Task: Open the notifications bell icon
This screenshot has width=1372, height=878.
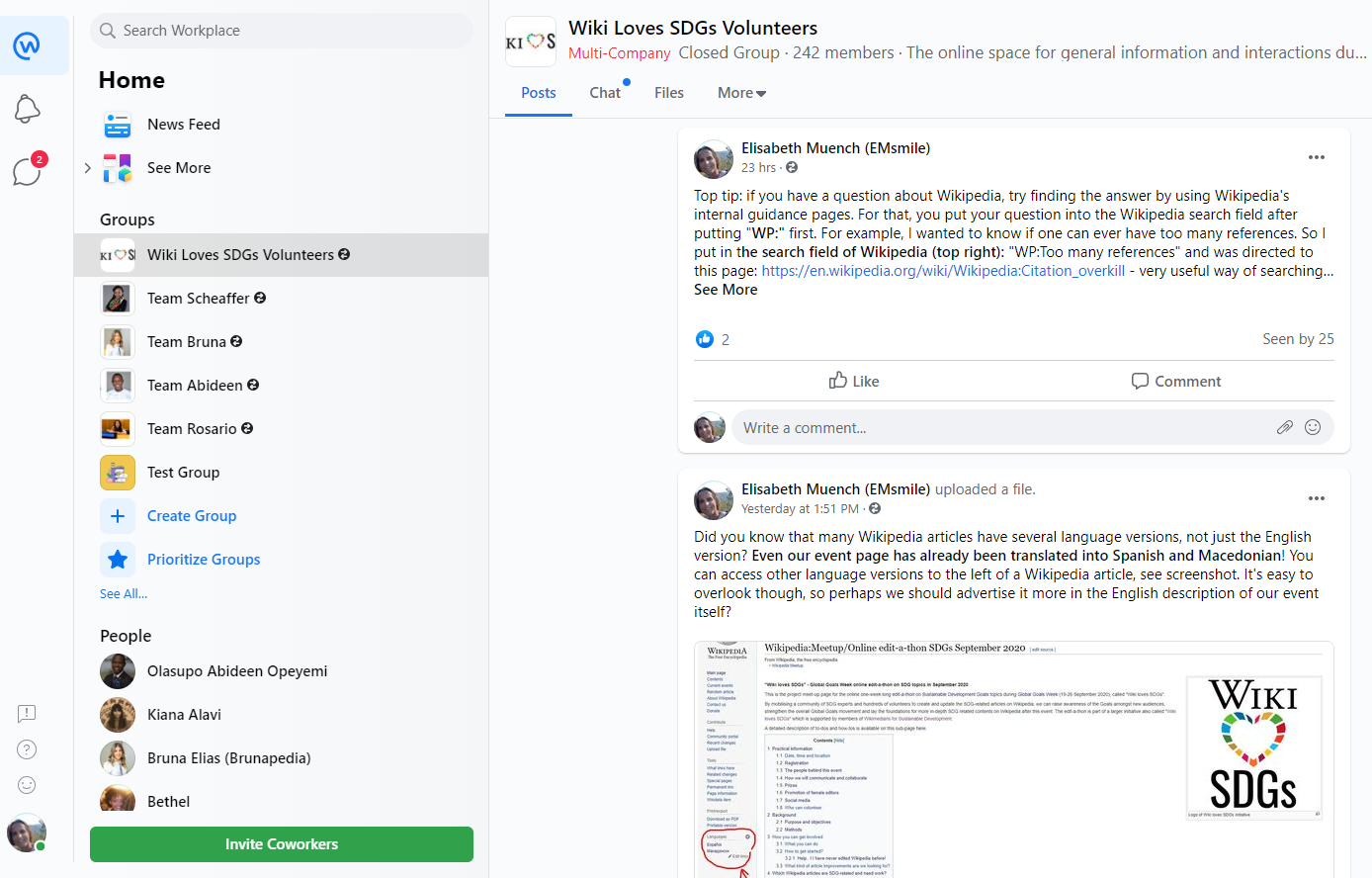Action: 28,110
